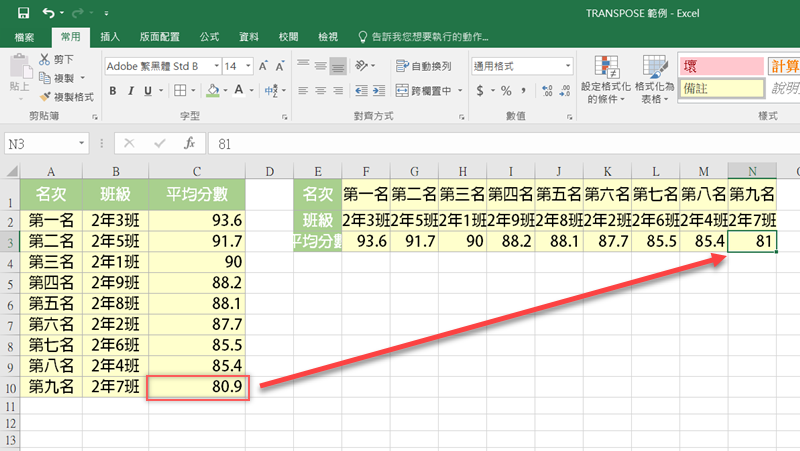Click the Insert Function fx icon
This screenshot has height=451, width=800.
tap(189, 143)
